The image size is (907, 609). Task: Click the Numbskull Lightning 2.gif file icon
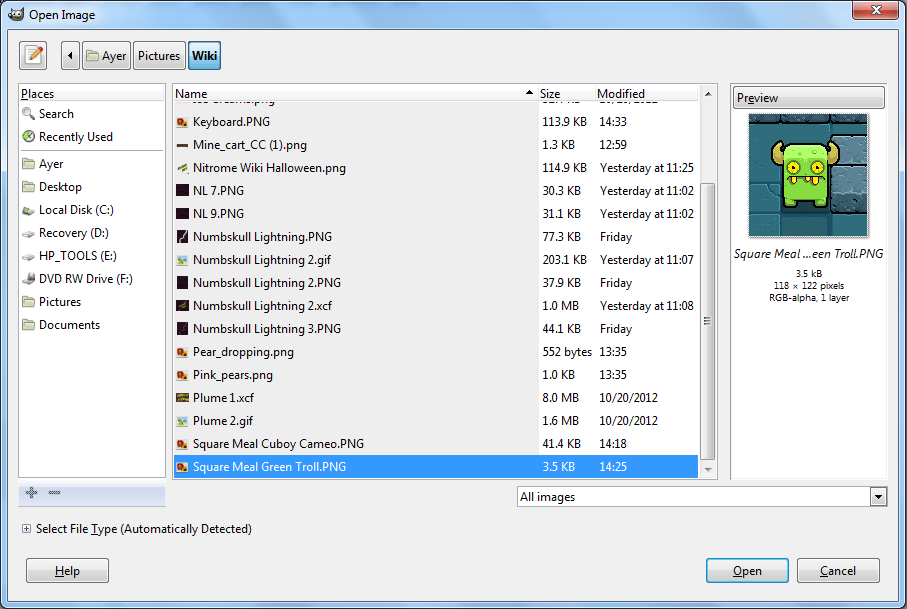click(x=182, y=260)
